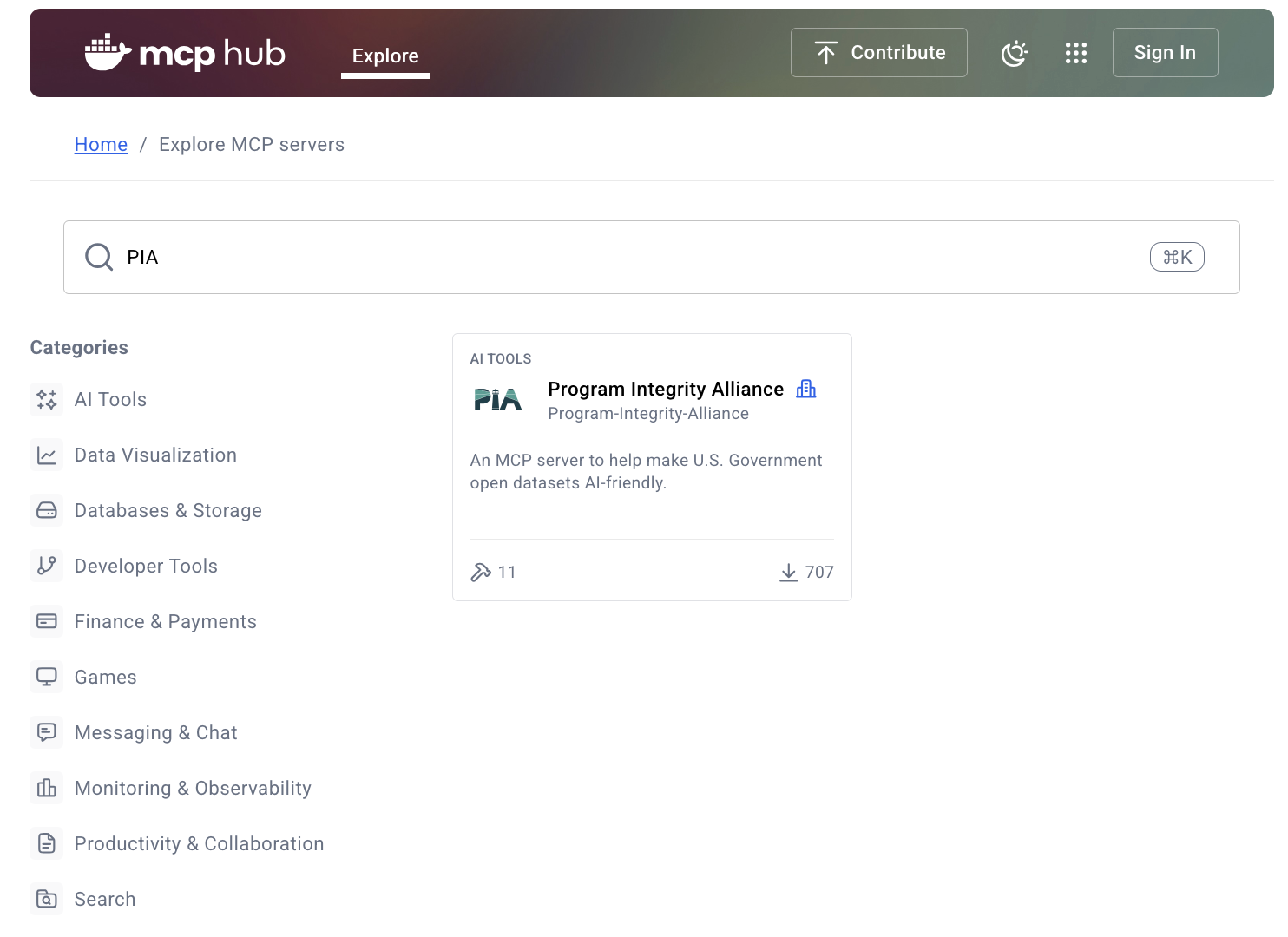Click the Docker whale mcp hub logo
Screen dimensions: 1288x937
click(x=185, y=53)
